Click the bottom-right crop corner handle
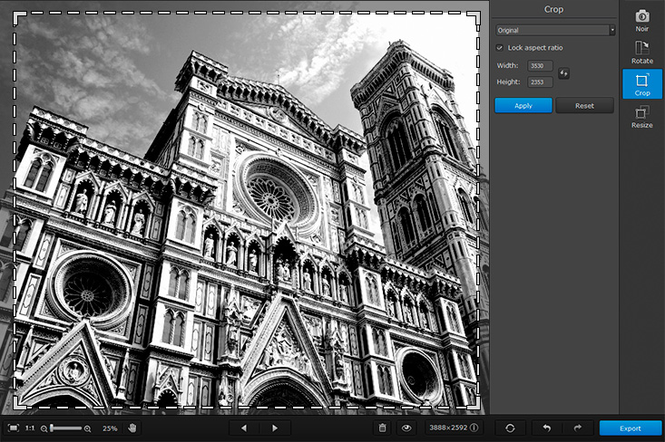The image size is (665, 442). click(x=474, y=403)
